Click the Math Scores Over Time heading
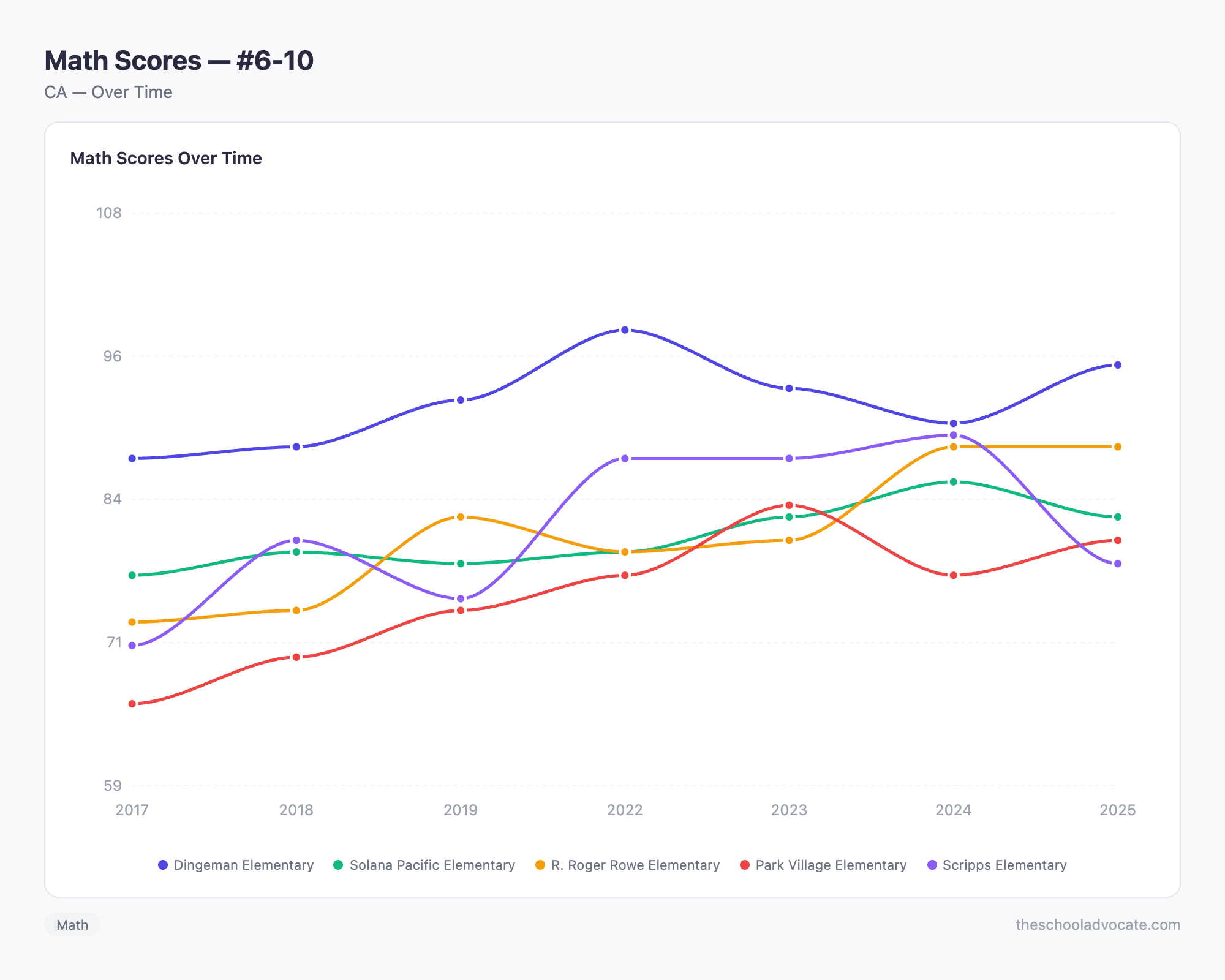Screen dimensions: 1225x980 point(166,158)
